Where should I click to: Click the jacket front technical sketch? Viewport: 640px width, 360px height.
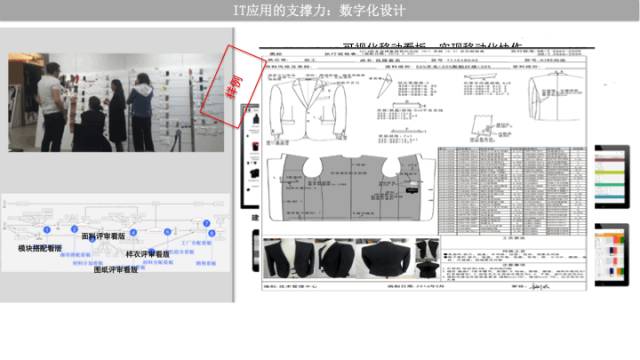[x=308, y=109]
